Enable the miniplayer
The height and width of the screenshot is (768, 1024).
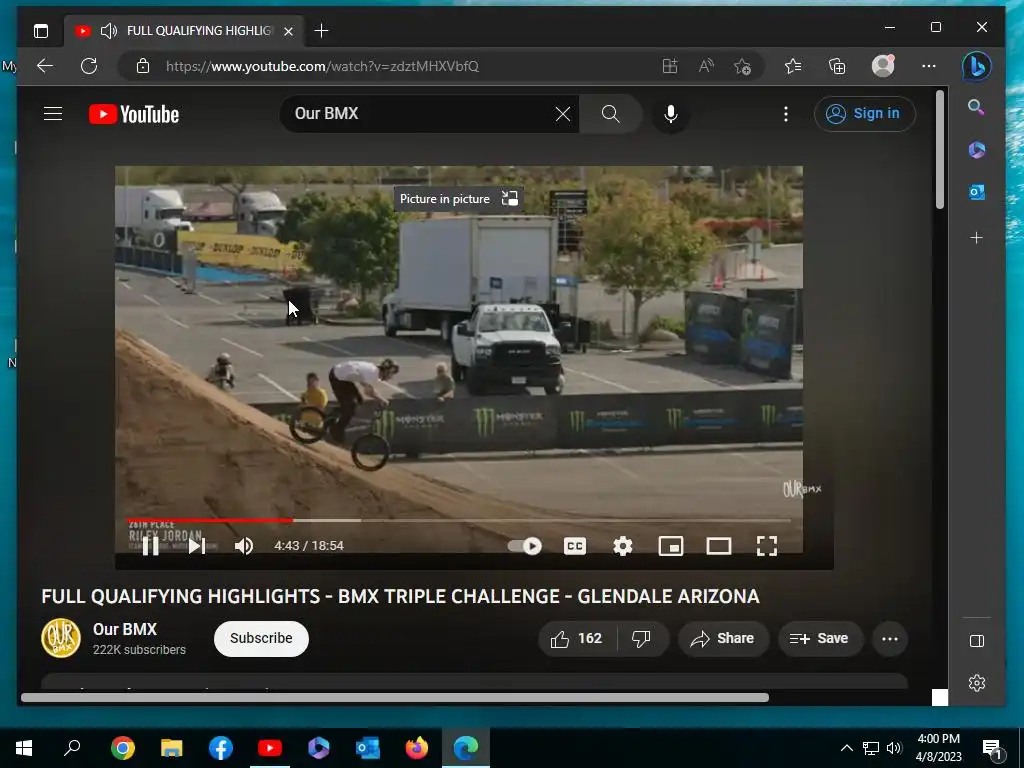(671, 545)
